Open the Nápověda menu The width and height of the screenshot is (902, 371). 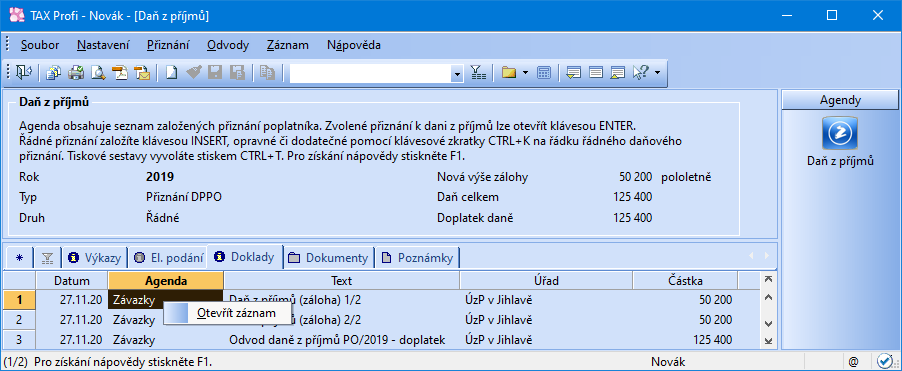[x=353, y=45]
